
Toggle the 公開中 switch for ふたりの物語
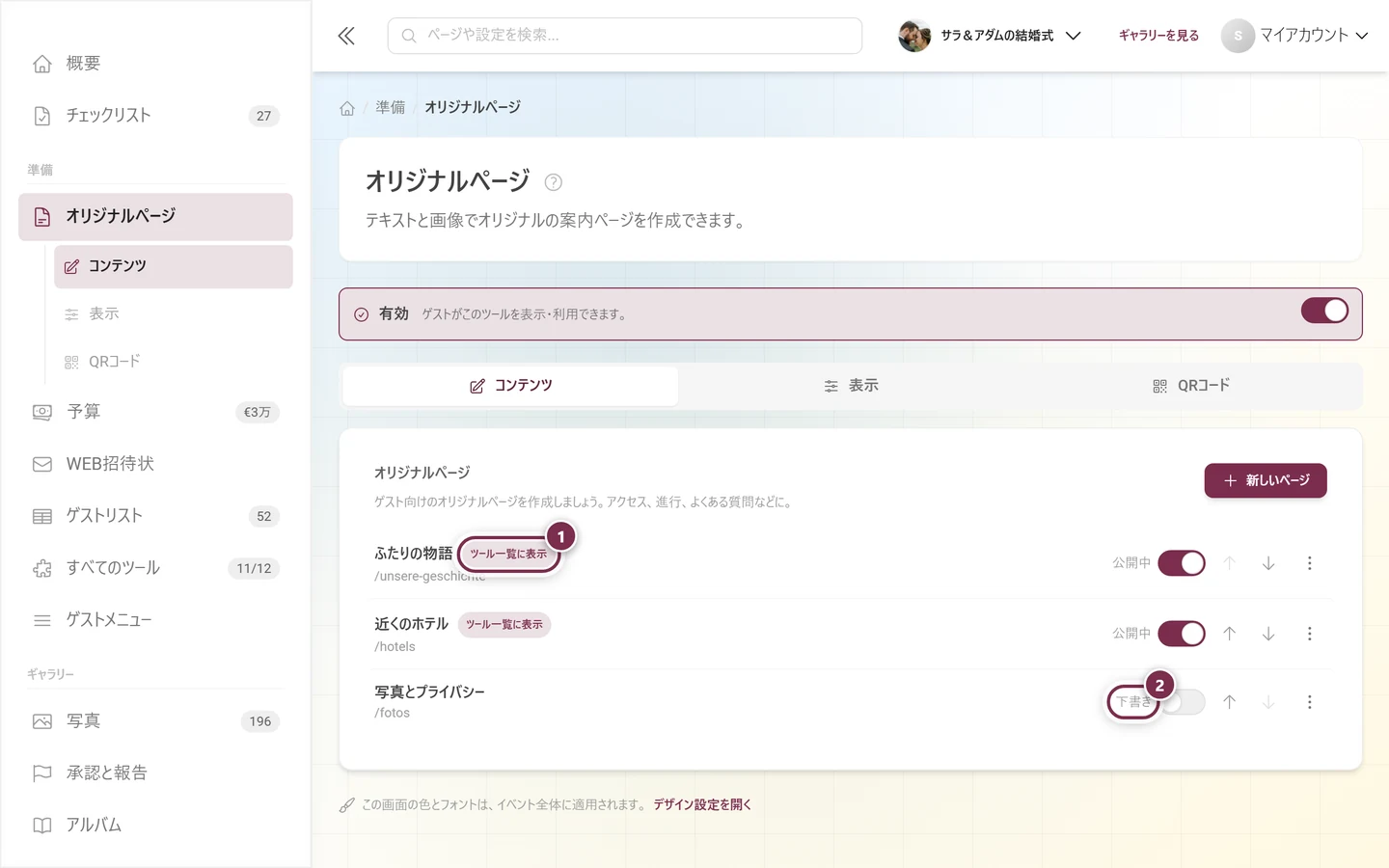point(1182,563)
